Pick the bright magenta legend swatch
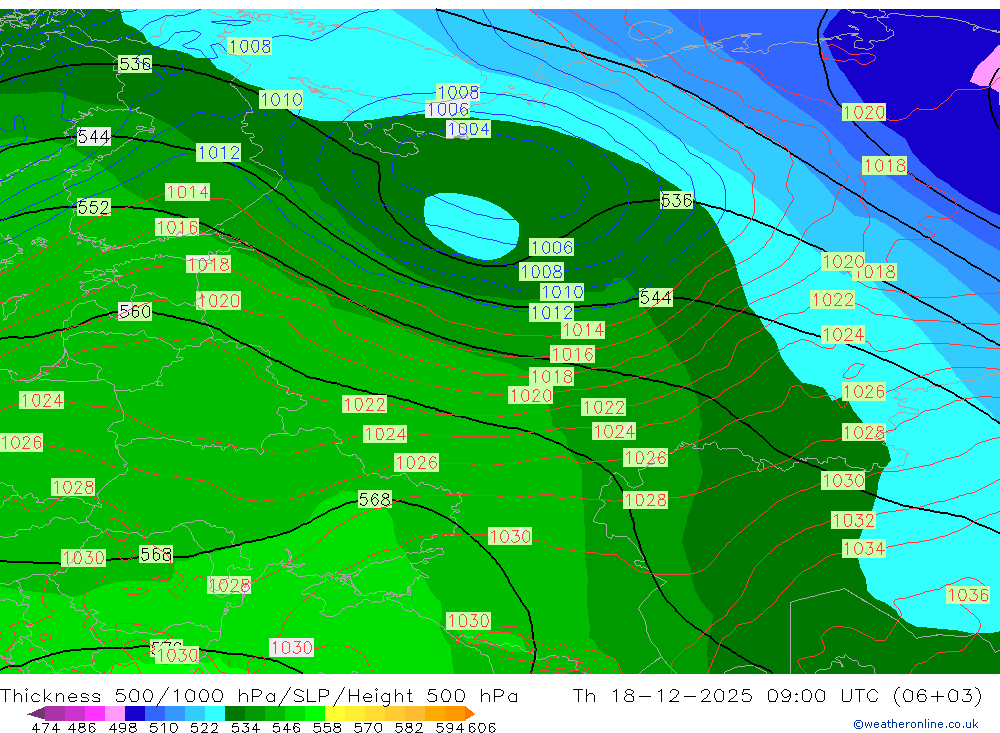The height and width of the screenshot is (733, 1000). 95,713
